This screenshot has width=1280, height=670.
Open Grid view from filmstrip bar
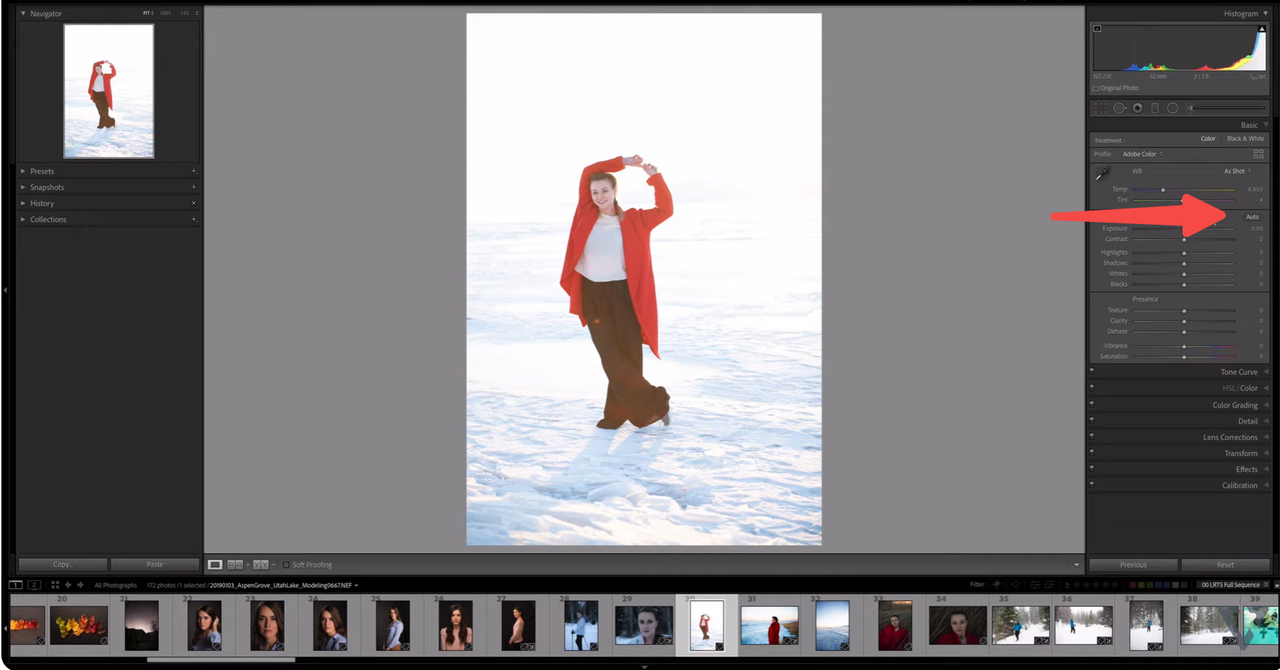[x=55, y=585]
